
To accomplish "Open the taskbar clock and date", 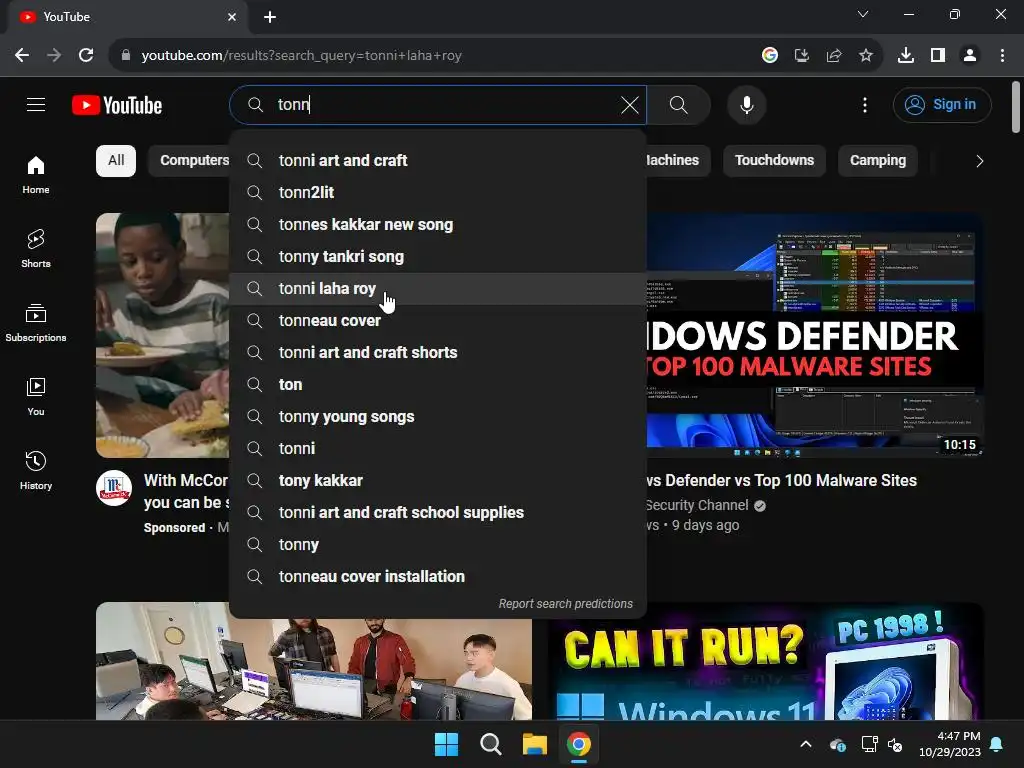I will (950, 744).
